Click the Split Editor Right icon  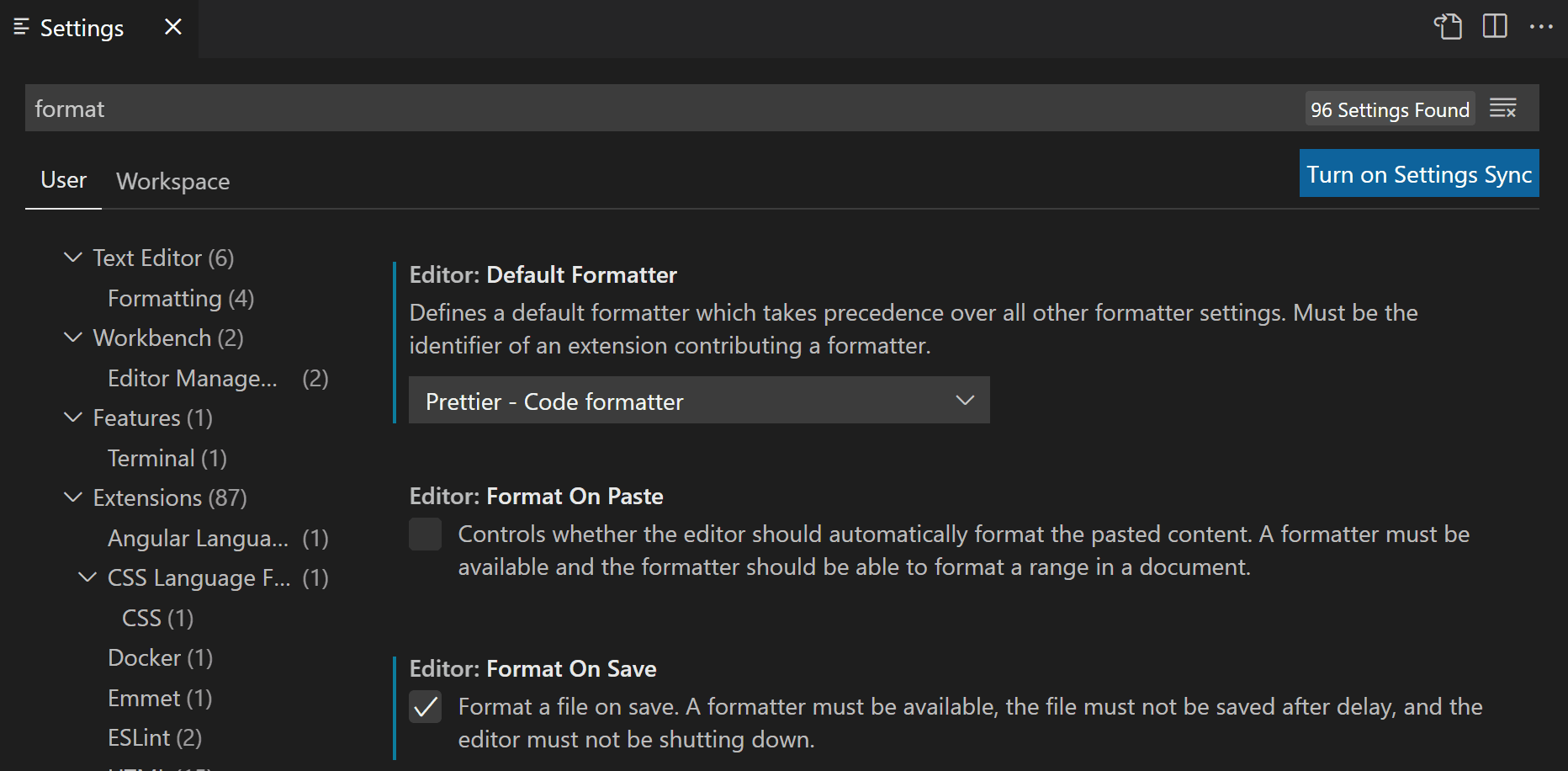coord(1495,27)
